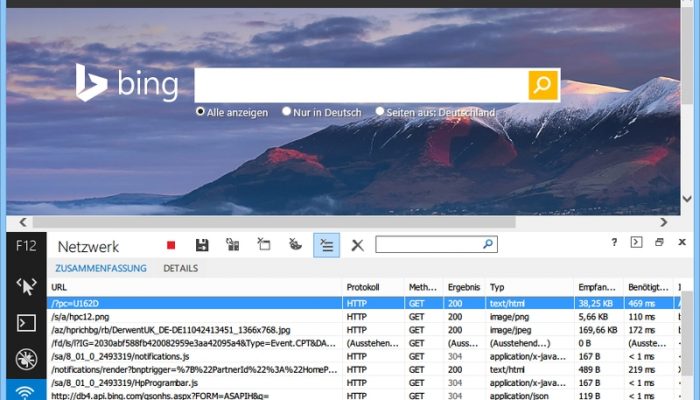Click the F12 developer tools label
700x400 pixels.
point(26,246)
